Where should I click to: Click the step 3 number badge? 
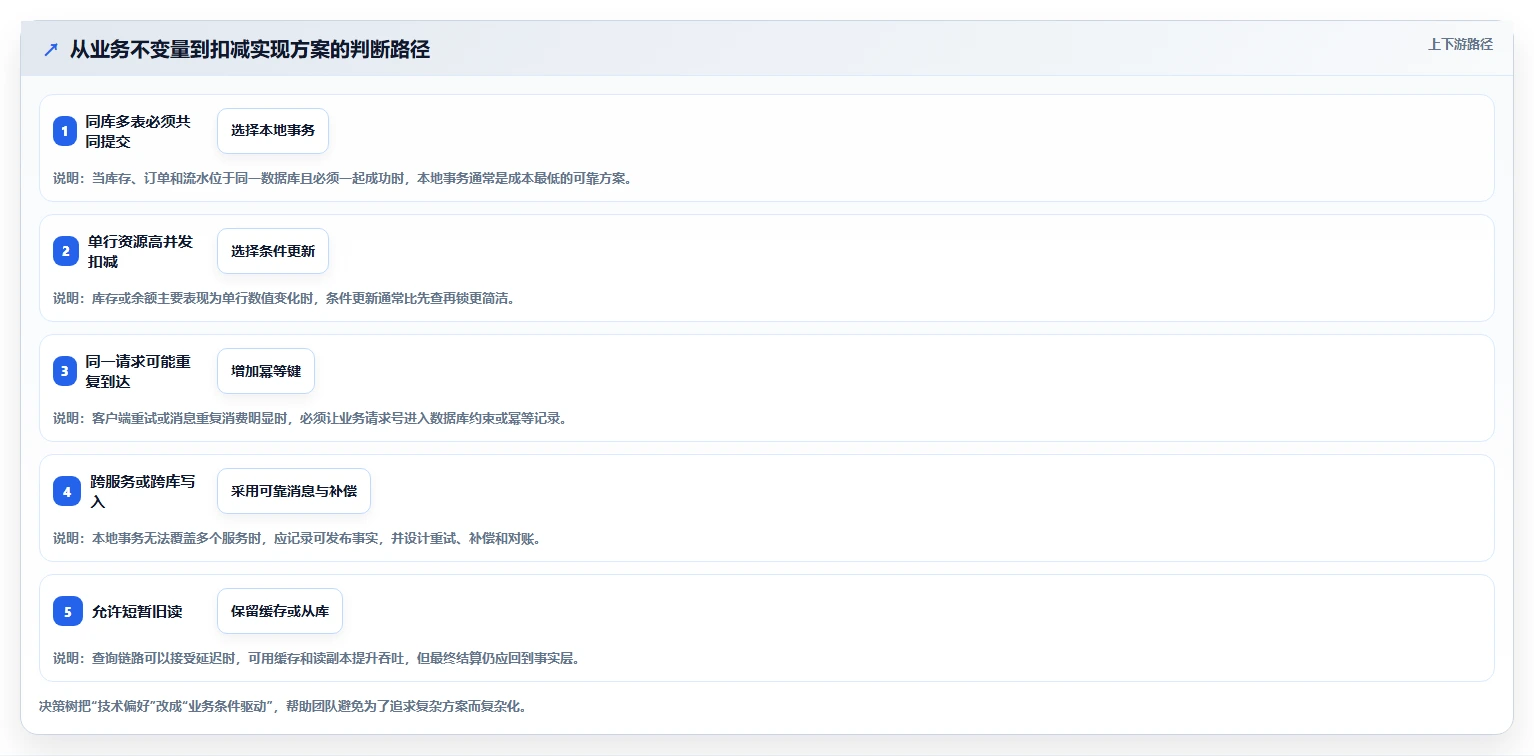pos(65,371)
